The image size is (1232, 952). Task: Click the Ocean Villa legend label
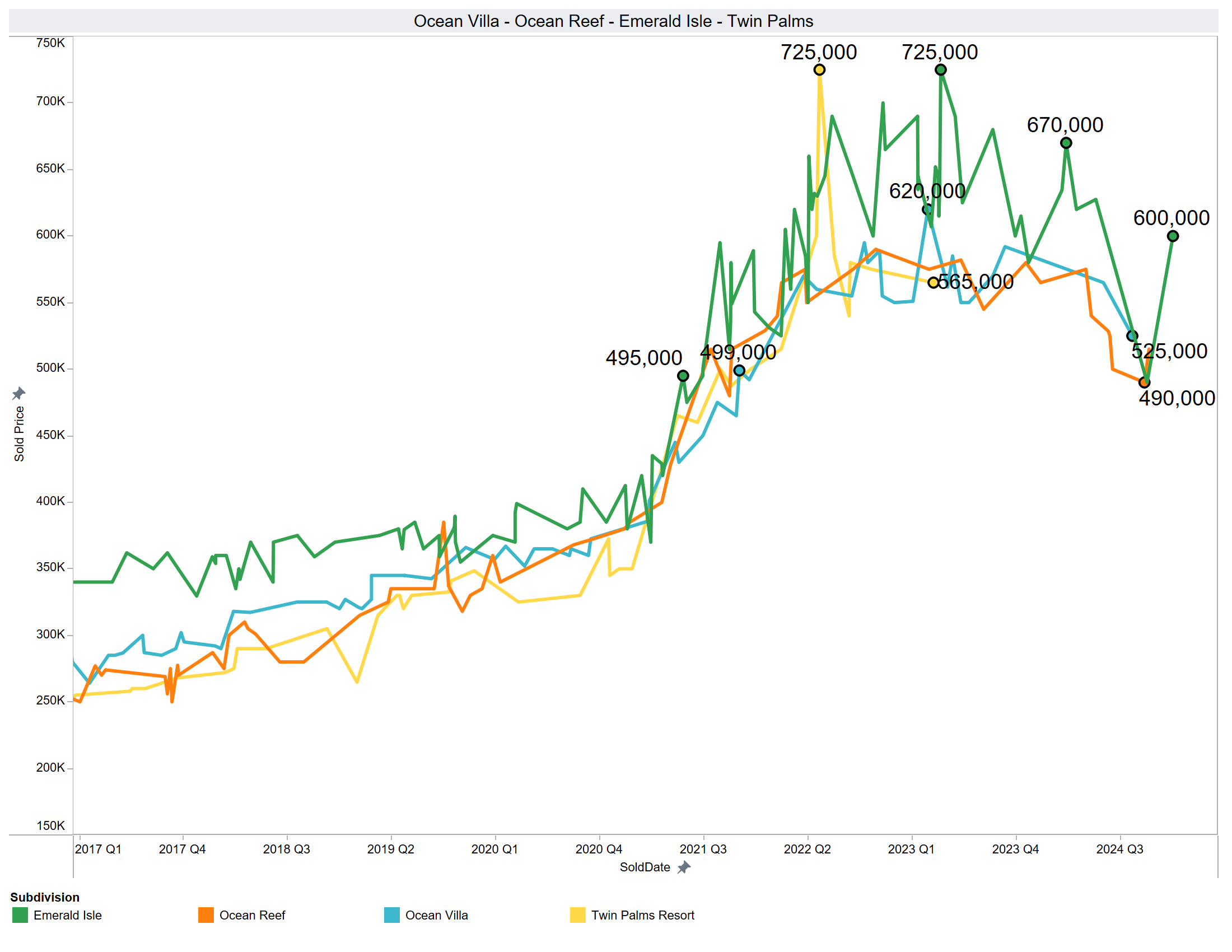[437, 916]
